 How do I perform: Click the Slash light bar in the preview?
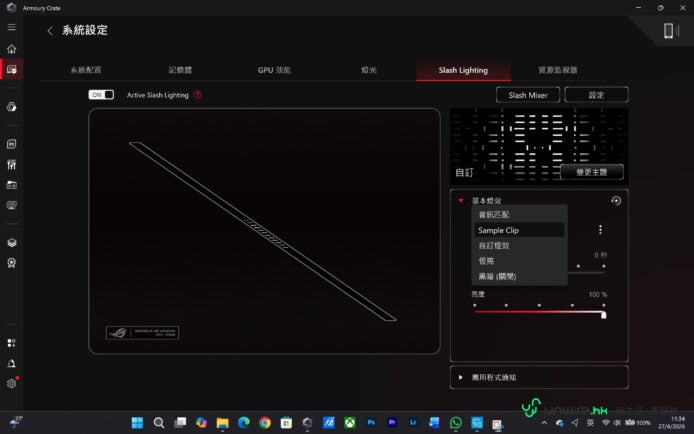263,231
